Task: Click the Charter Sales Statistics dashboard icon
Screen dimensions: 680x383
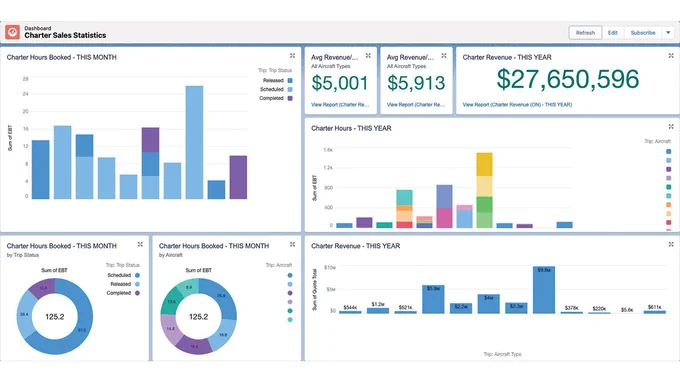Action: (13, 32)
